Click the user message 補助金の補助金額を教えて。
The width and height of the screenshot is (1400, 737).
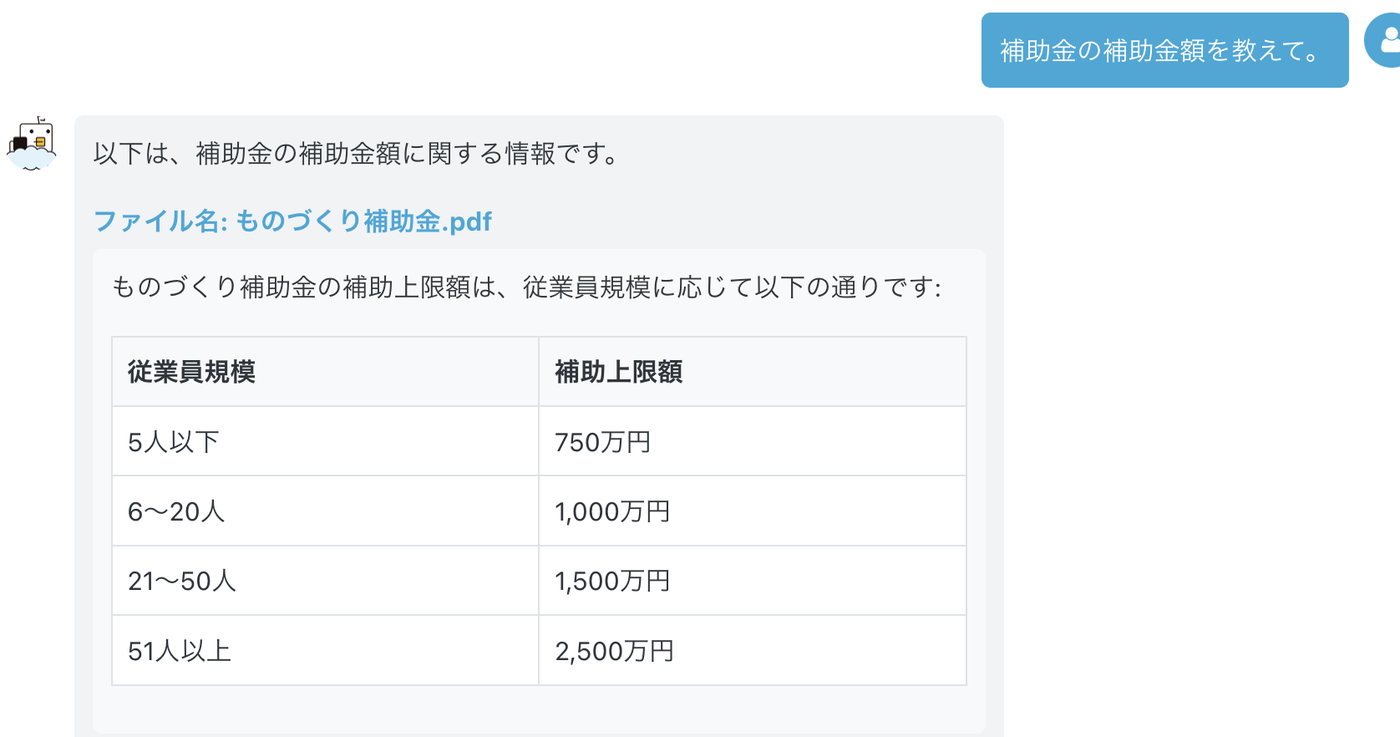(x=1164, y=50)
